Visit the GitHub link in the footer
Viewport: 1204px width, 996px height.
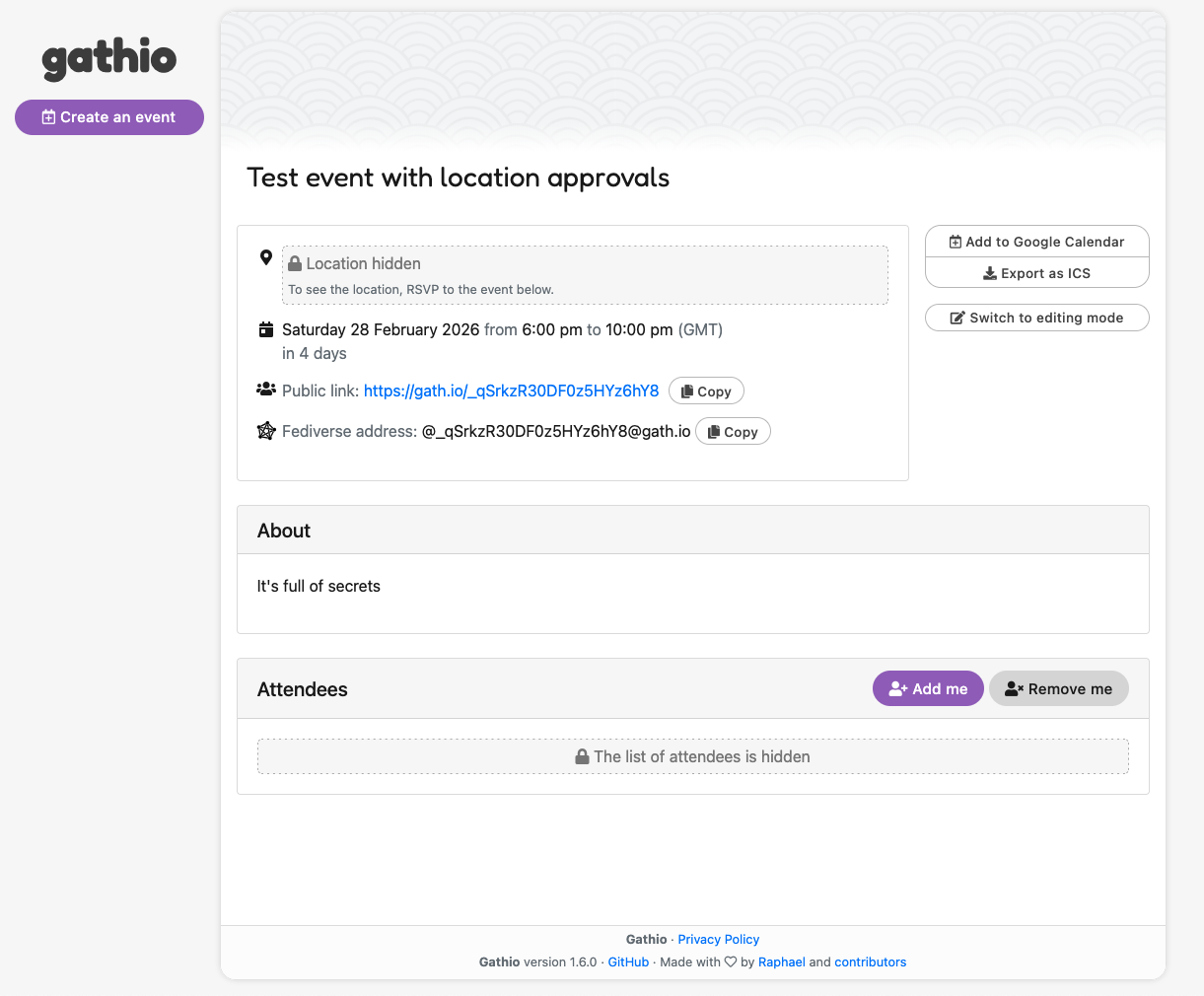[628, 961]
